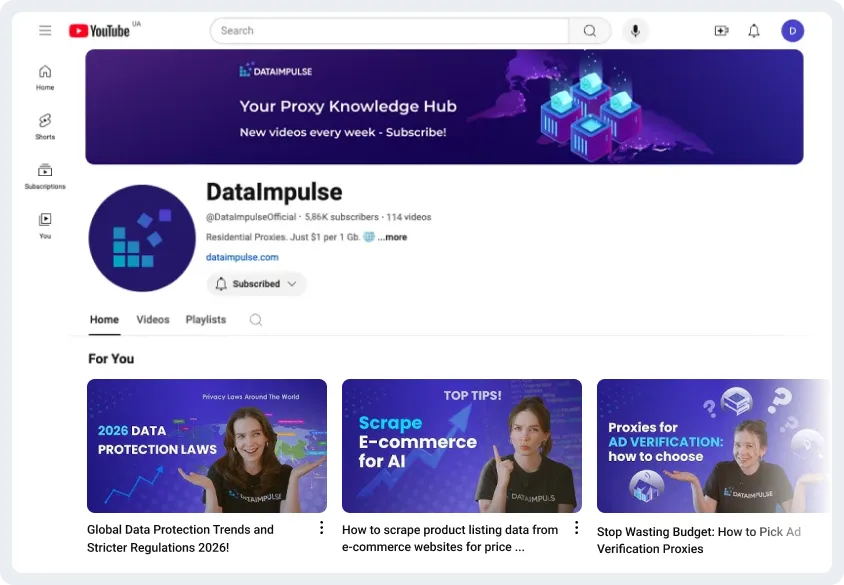844x585 pixels.
Task: Start voice search with microphone icon
Action: point(635,31)
